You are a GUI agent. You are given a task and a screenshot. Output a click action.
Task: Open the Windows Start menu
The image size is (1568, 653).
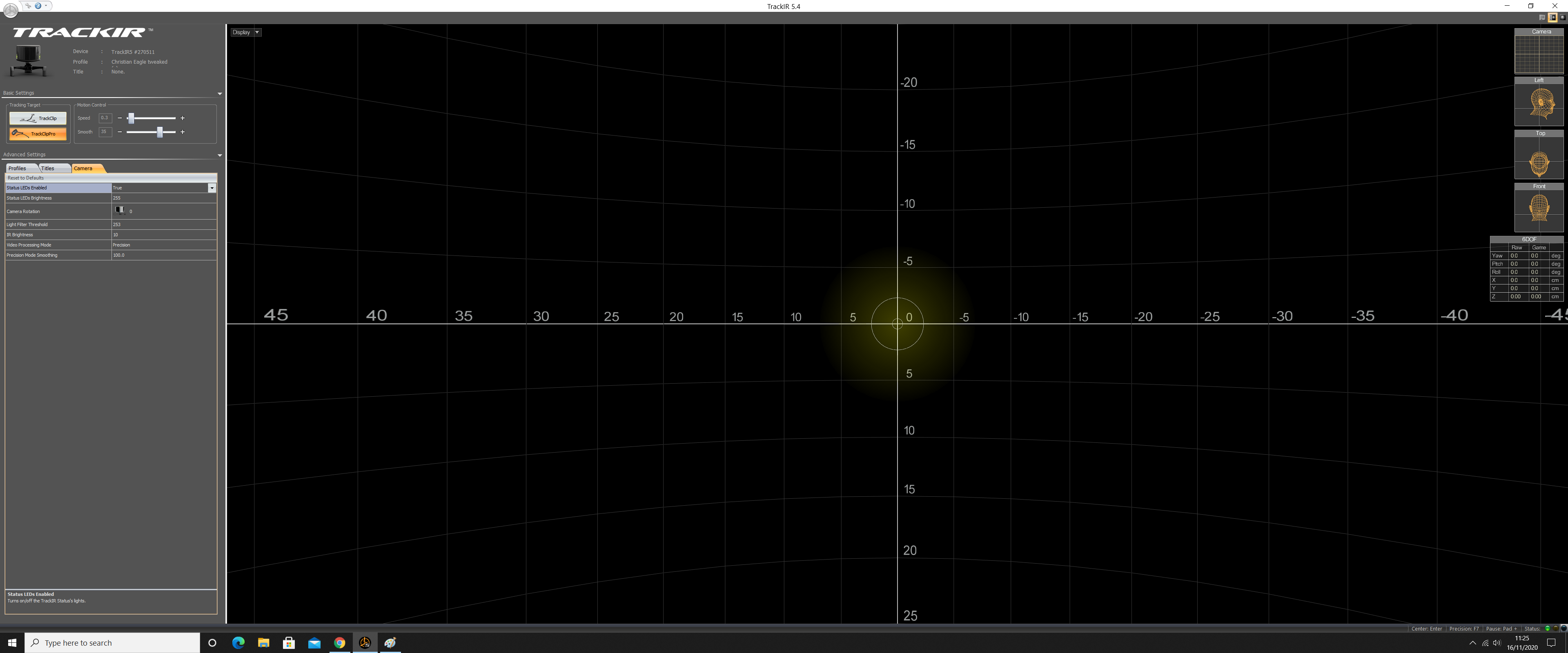pyautogui.click(x=12, y=643)
